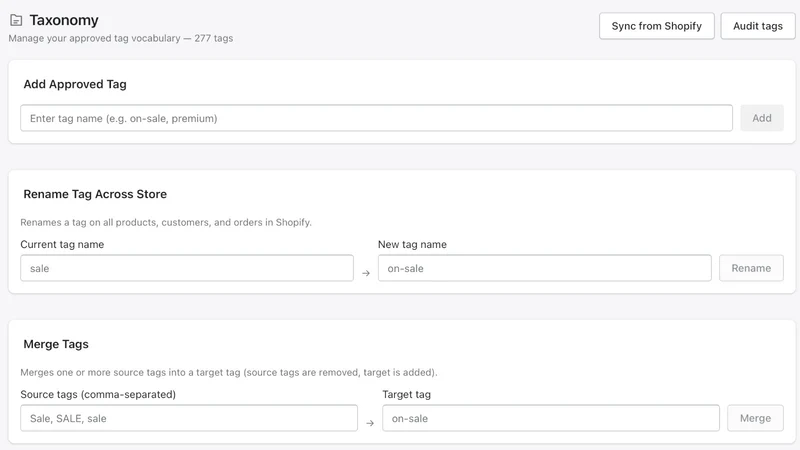The width and height of the screenshot is (800, 450).
Task: Click Sync from Shopify button
Action: pyautogui.click(x=657, y=26)
